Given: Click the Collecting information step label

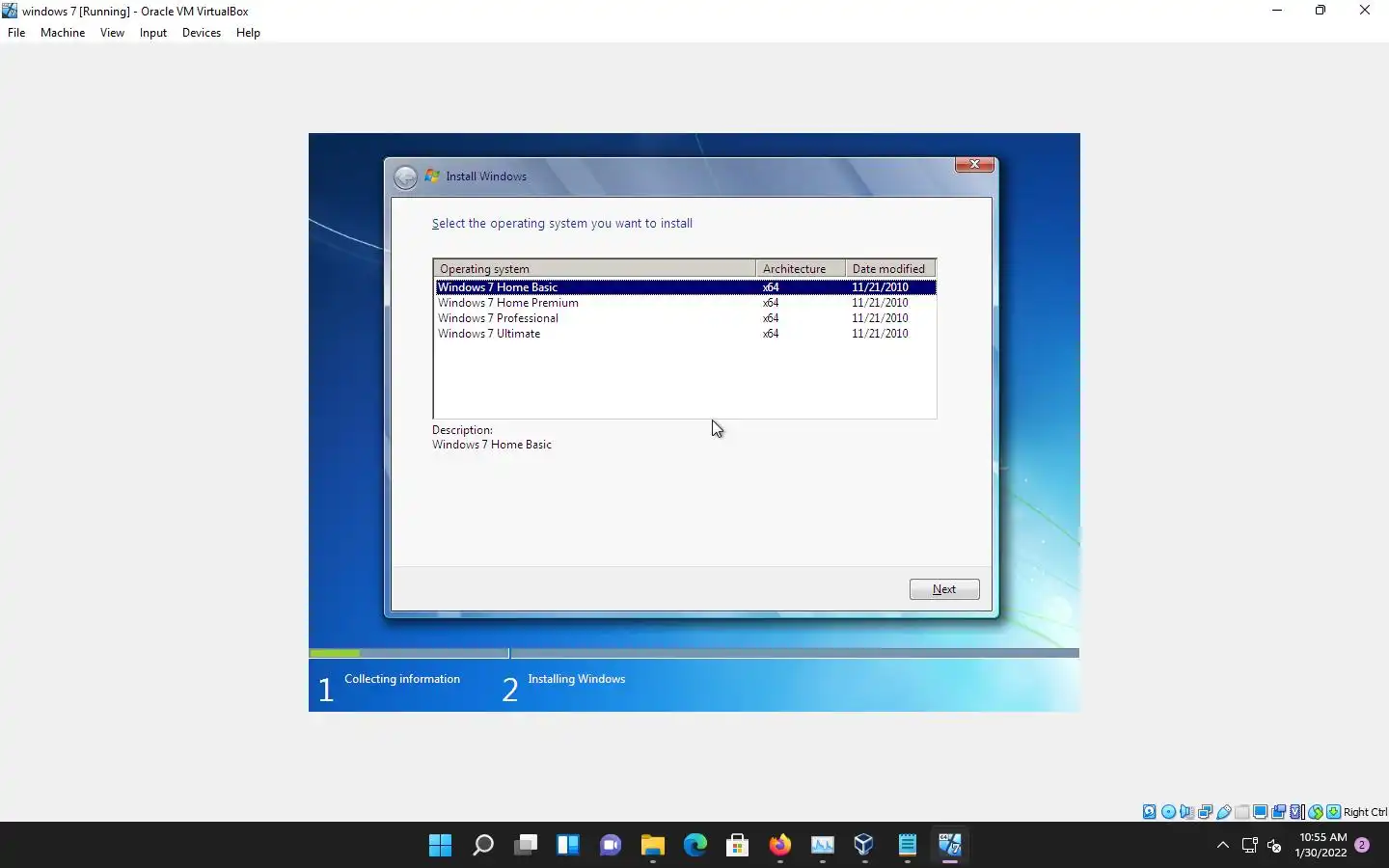Looking at the screenshot, I should [402, 679].
